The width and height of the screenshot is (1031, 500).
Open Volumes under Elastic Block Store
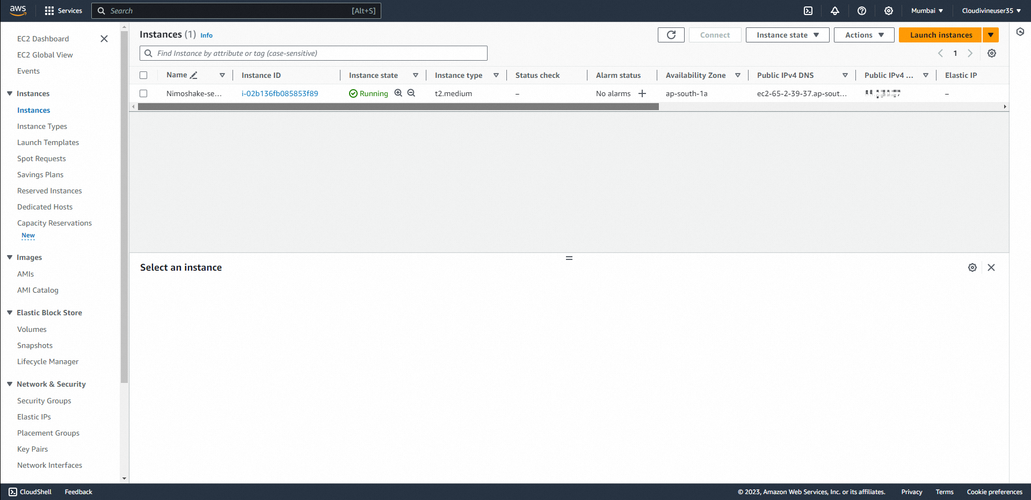pos(32,330)
